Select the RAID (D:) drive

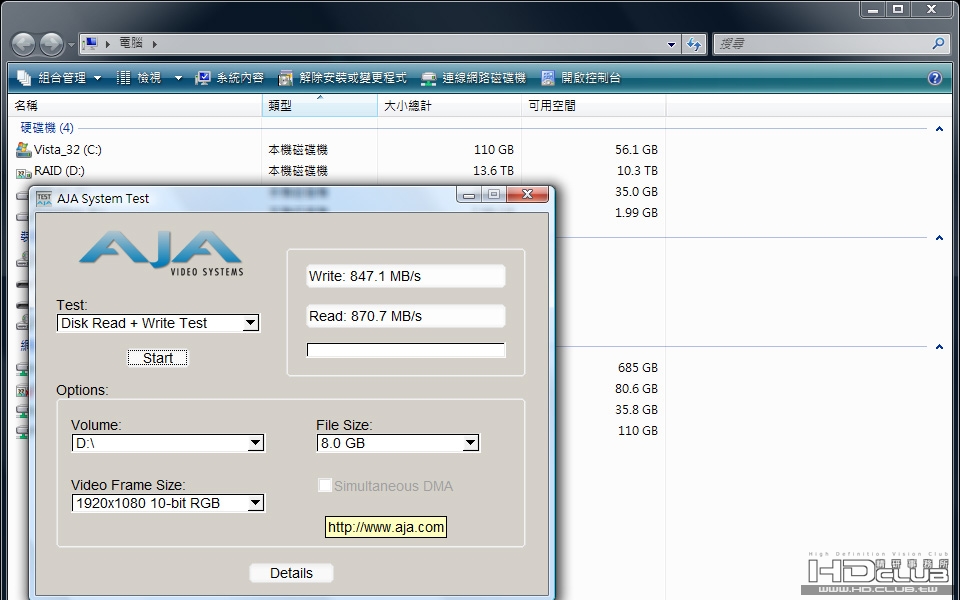click(59, 171)
